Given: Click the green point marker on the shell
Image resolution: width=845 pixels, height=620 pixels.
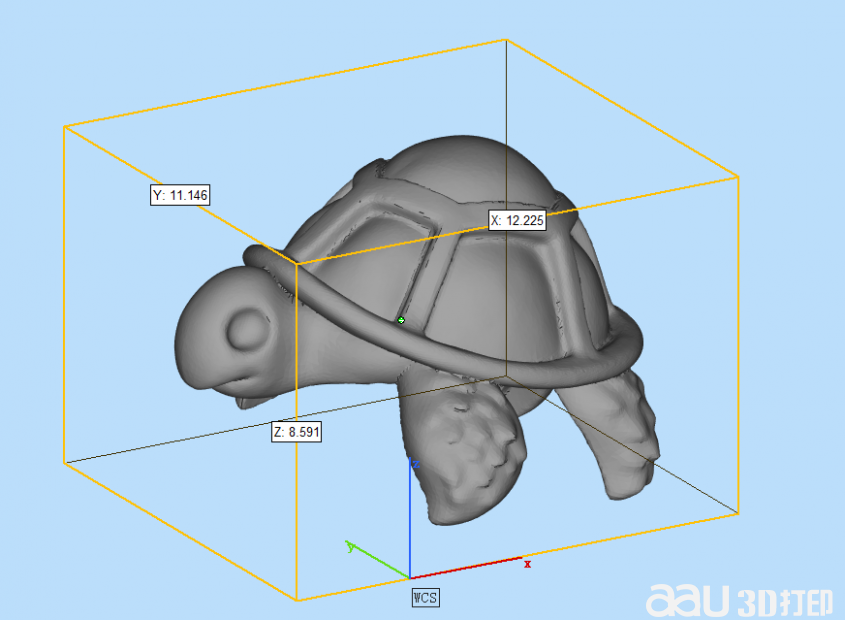Looking at the screenshot, I should pyautogui.click(x=401, y=320).
